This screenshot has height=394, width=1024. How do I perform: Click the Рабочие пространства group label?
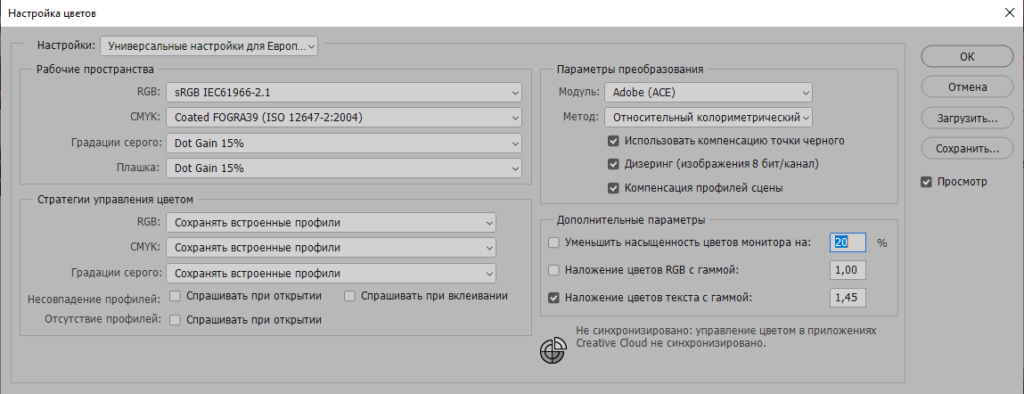click(95, 69)
